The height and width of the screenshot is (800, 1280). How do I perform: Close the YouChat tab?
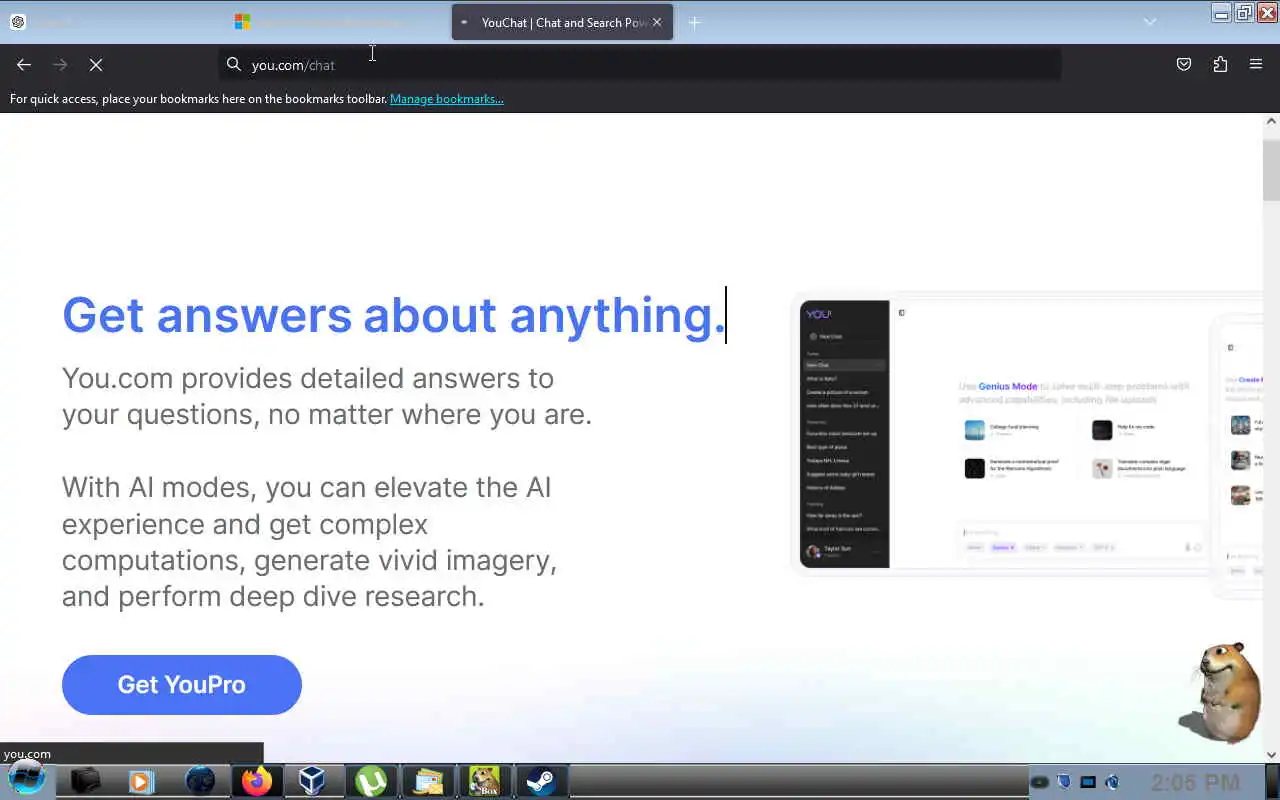[x=657, y=22]
